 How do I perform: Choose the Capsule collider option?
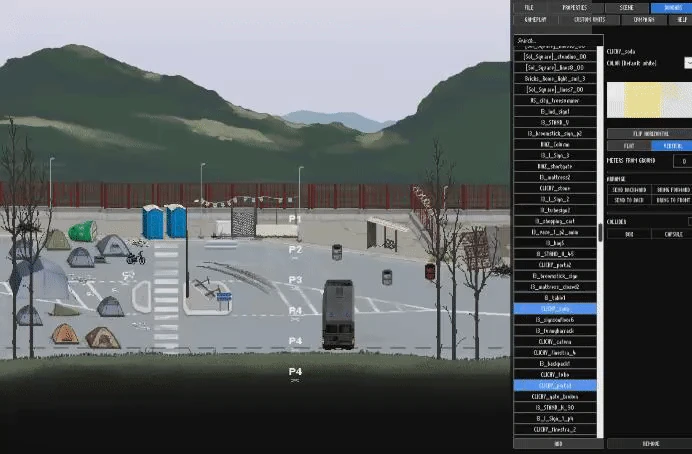tap(672, 234)
